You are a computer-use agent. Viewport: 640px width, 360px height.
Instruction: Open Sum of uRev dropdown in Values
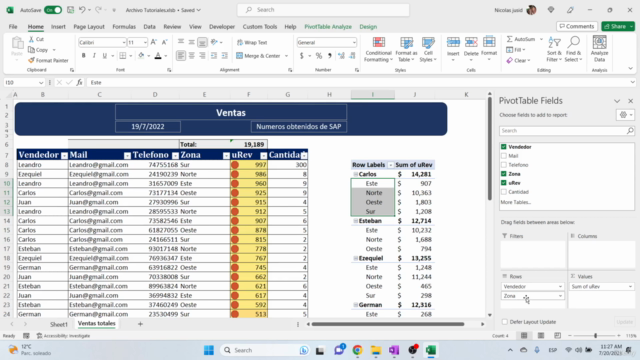(630, 287)
